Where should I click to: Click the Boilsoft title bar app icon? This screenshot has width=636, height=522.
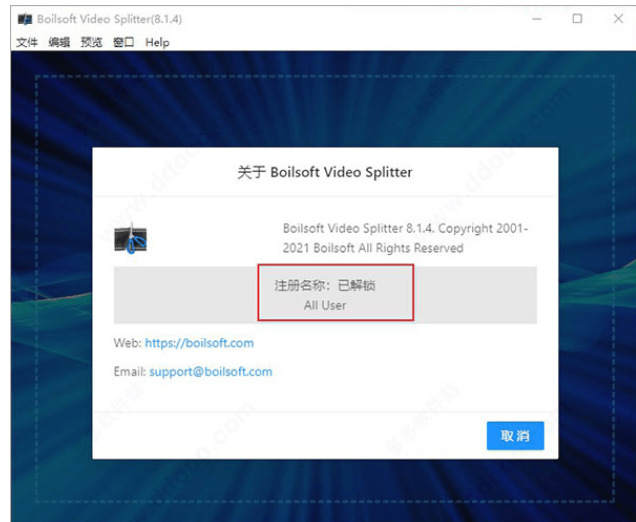[25, 19]
